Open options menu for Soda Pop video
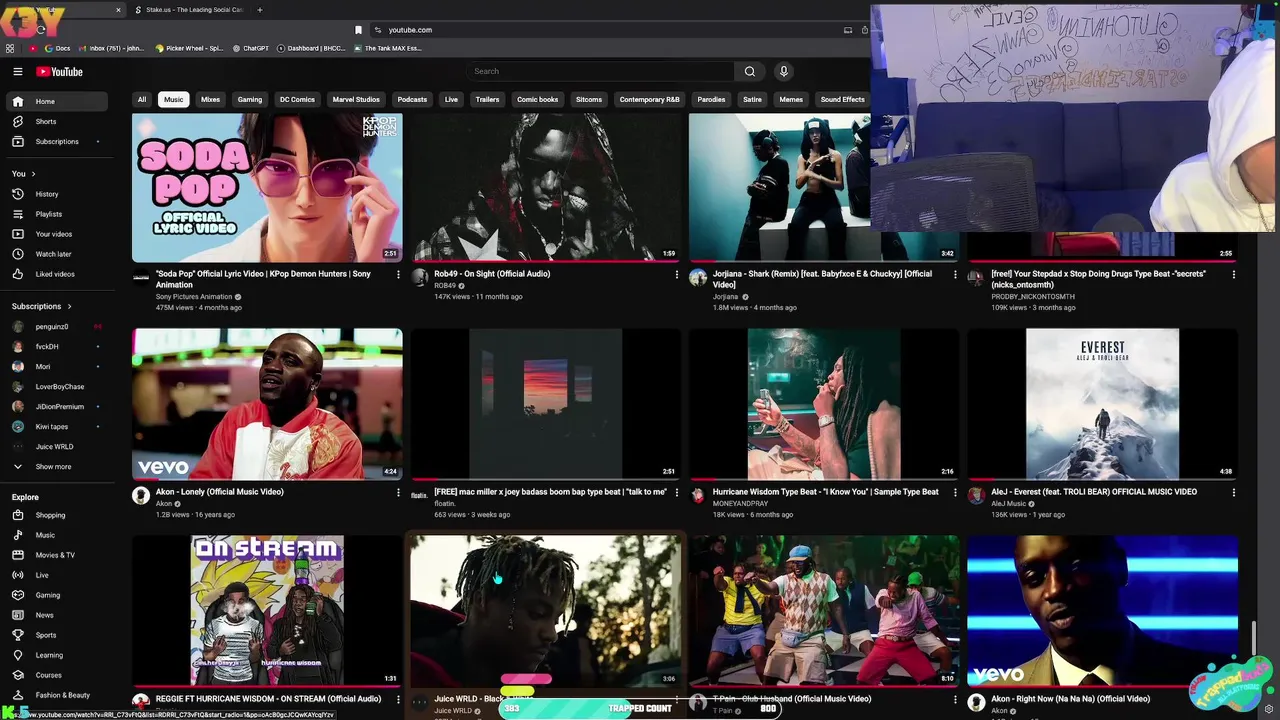This screenshot has width=1280, height=720. pos(398,274)
